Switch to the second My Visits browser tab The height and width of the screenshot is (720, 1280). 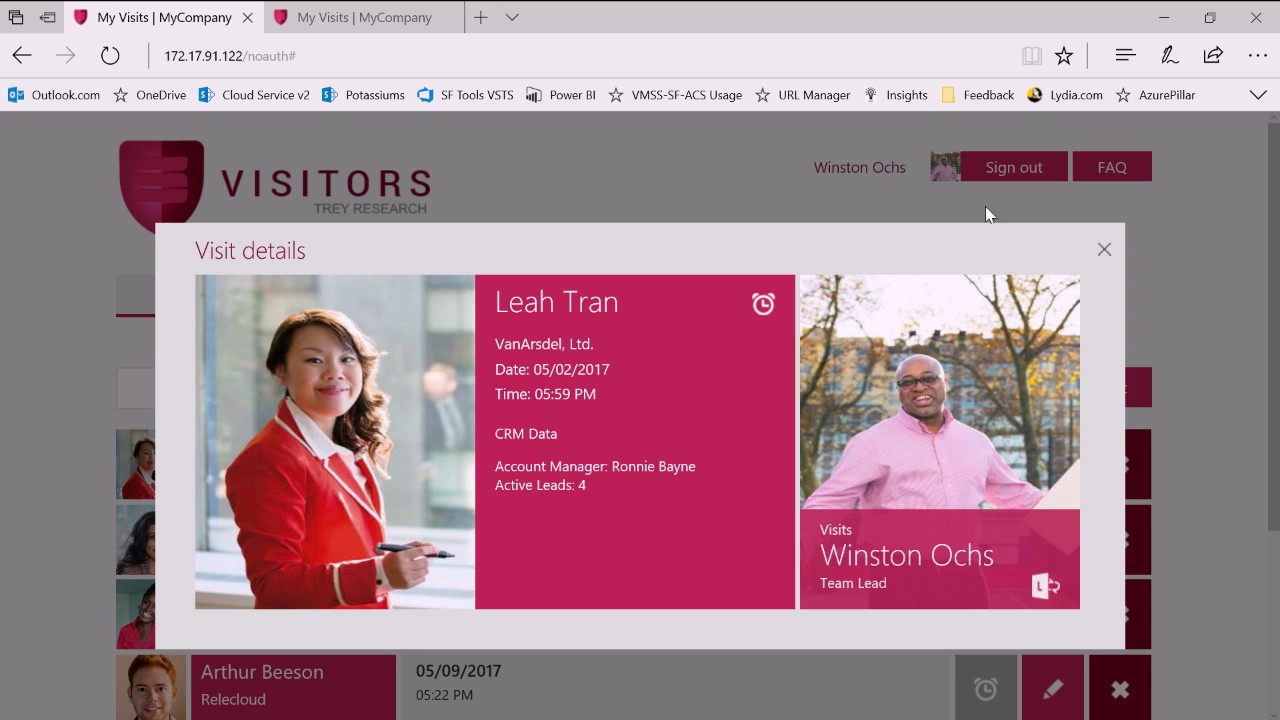(x=364, y=17)
